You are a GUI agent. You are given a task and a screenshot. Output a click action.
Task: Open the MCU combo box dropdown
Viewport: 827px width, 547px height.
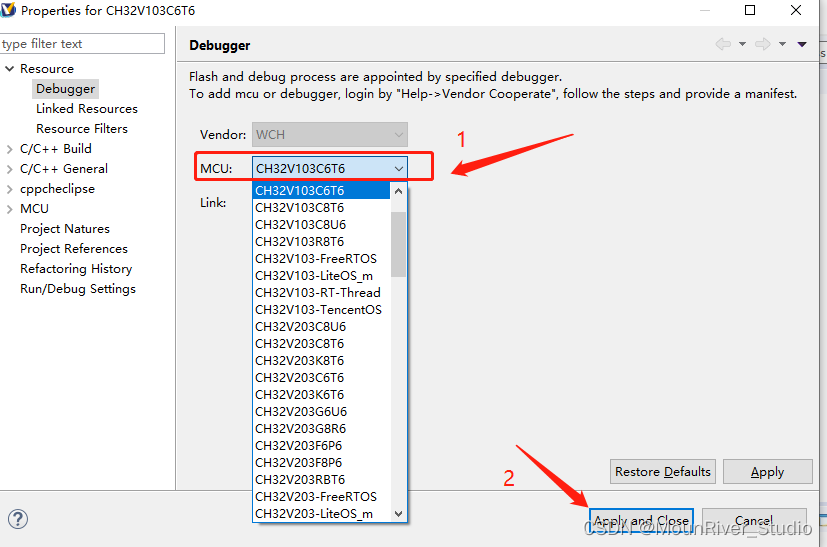click(x=399, y=169)
